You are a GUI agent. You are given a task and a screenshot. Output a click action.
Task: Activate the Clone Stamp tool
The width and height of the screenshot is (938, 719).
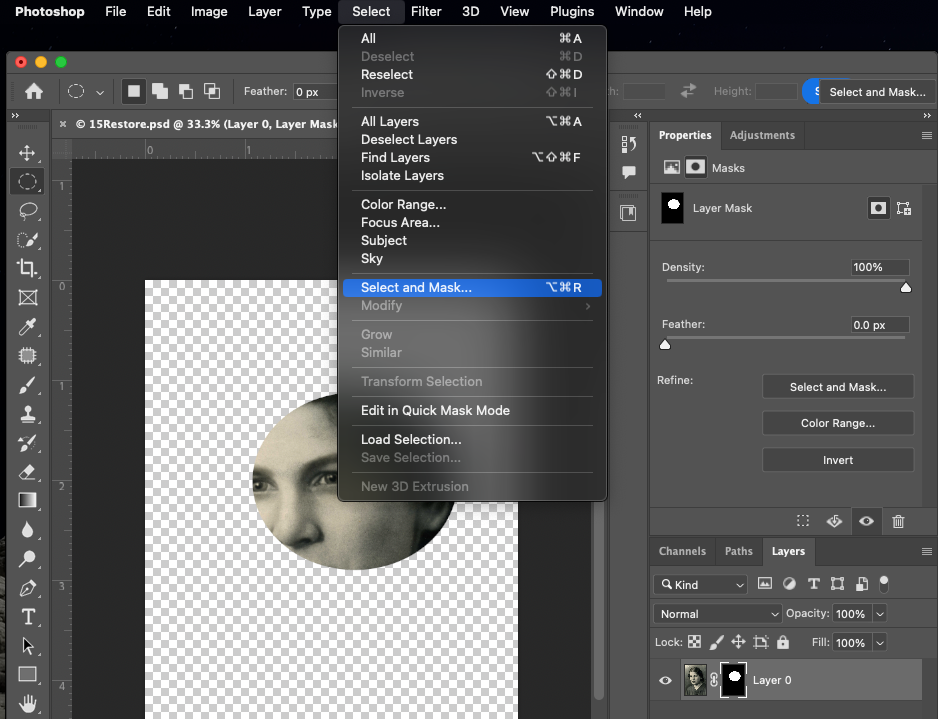[x=28, y=414]
